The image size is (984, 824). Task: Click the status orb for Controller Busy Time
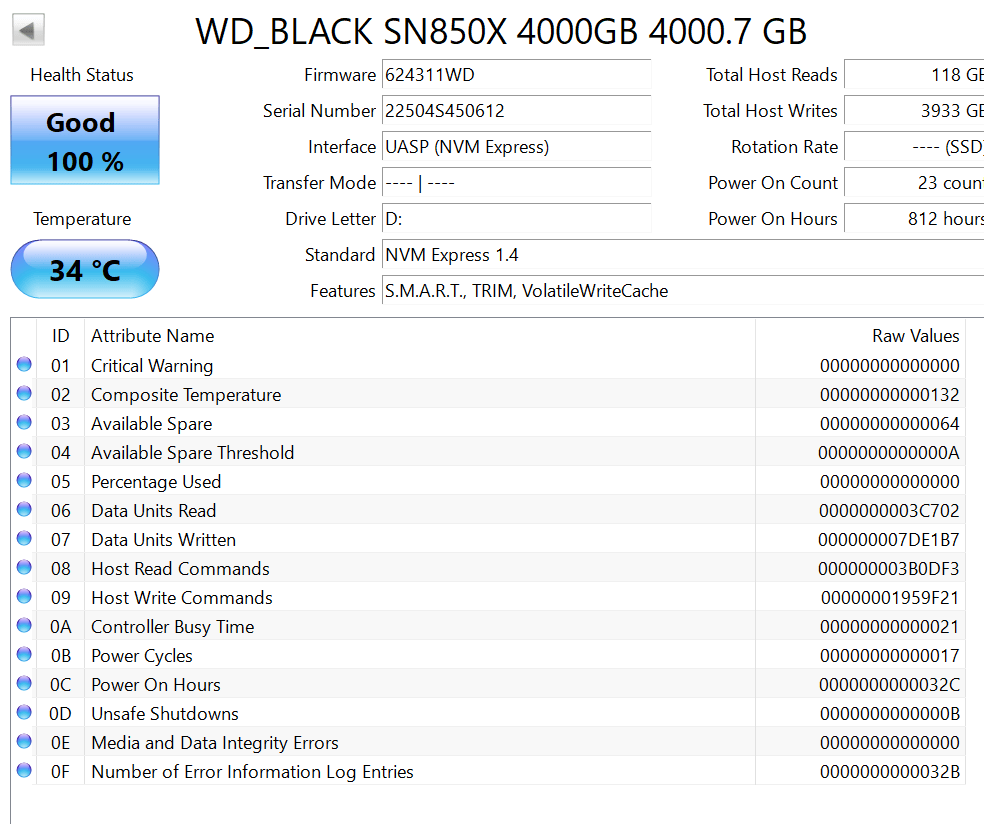[24, 625]
